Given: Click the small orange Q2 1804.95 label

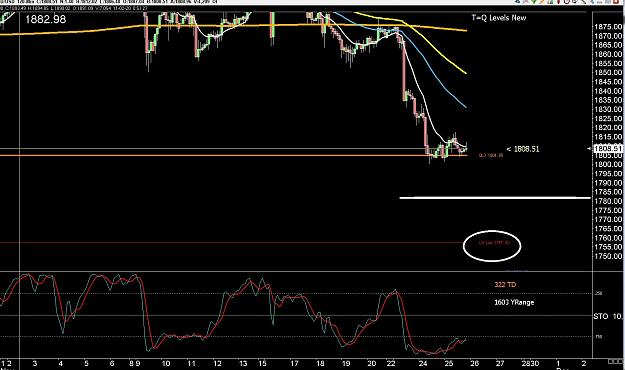Looking at the screenshot, I should (491, 155).
